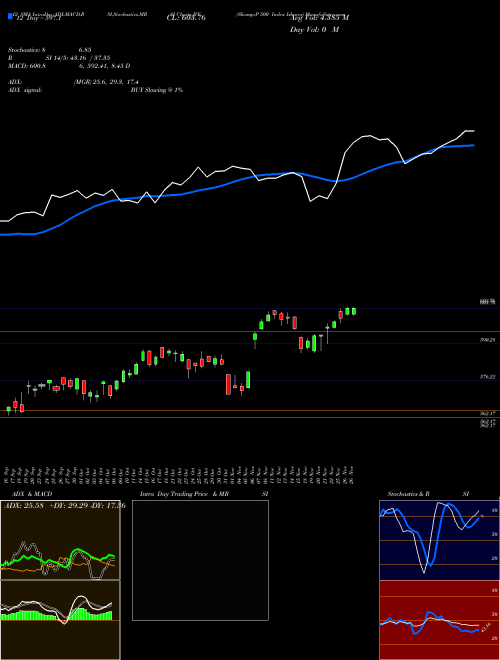Click the first date label on the x-axis
The width and height of the screenshot is (500, 660).
pyautogui.click(x=8, y=475)
